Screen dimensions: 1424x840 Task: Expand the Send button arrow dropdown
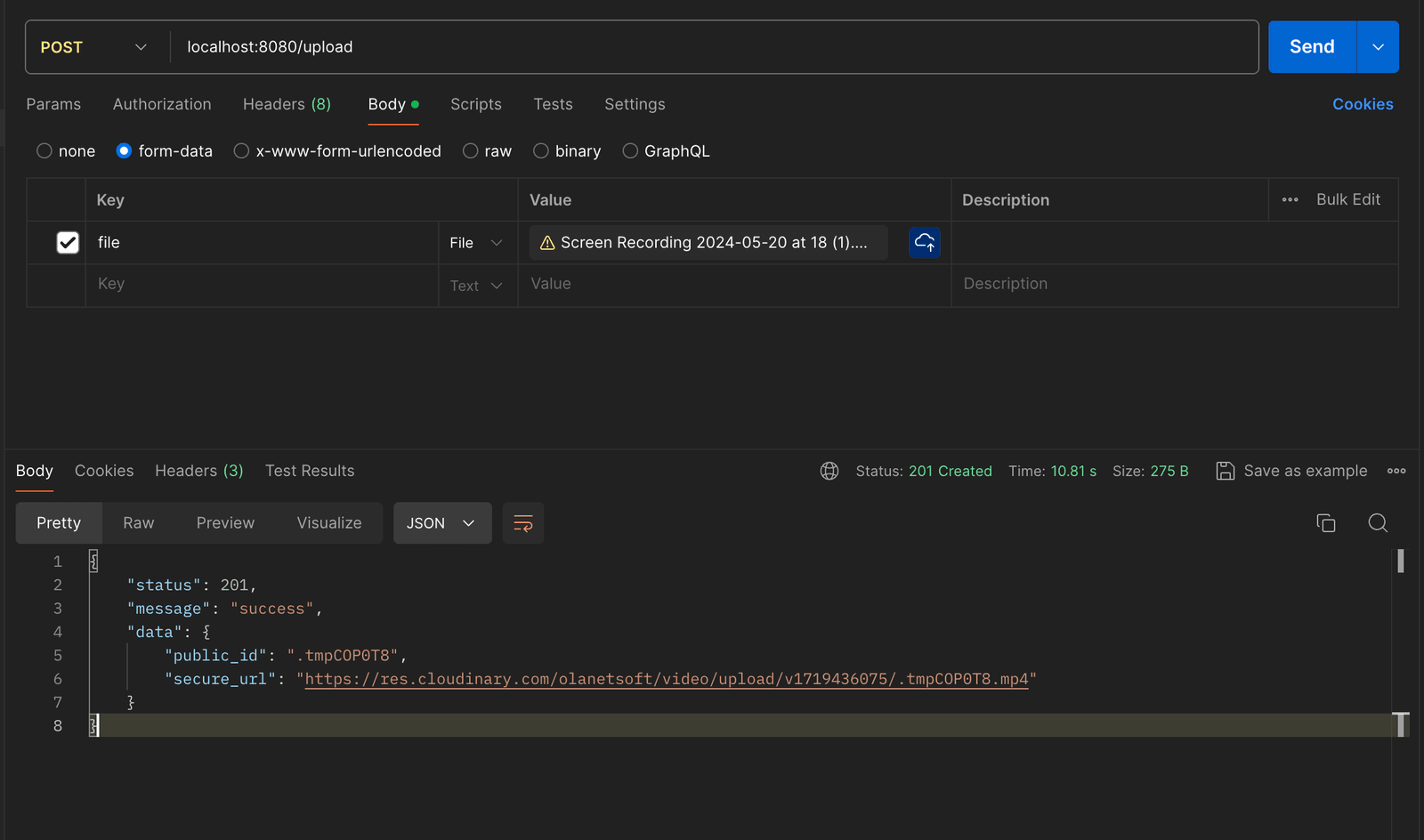pyautogui.click(x=1378, y=47)
